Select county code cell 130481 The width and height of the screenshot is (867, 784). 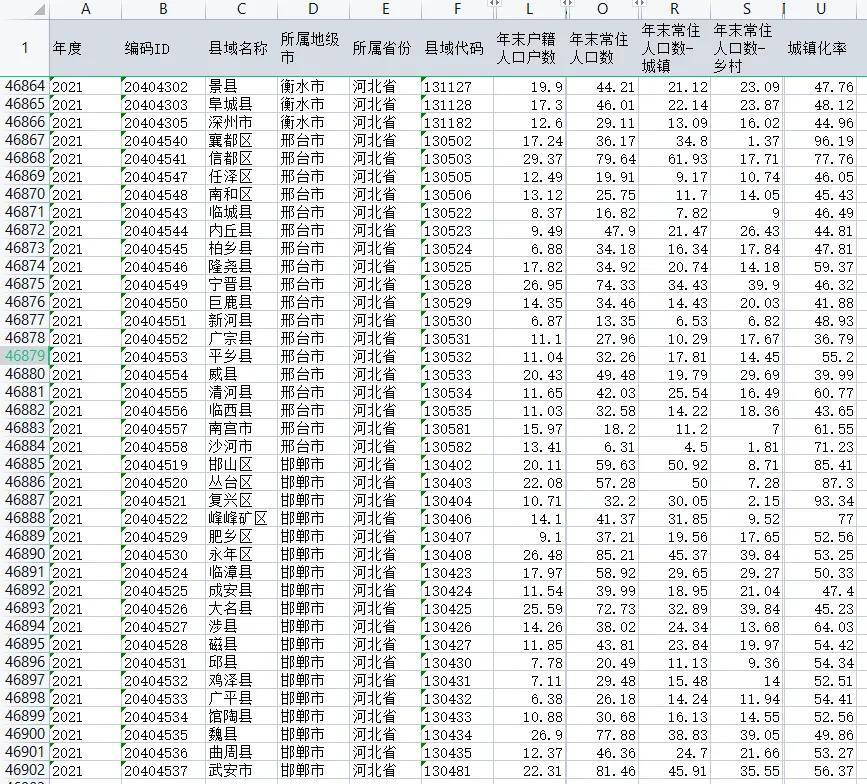(x=457, y=770)
